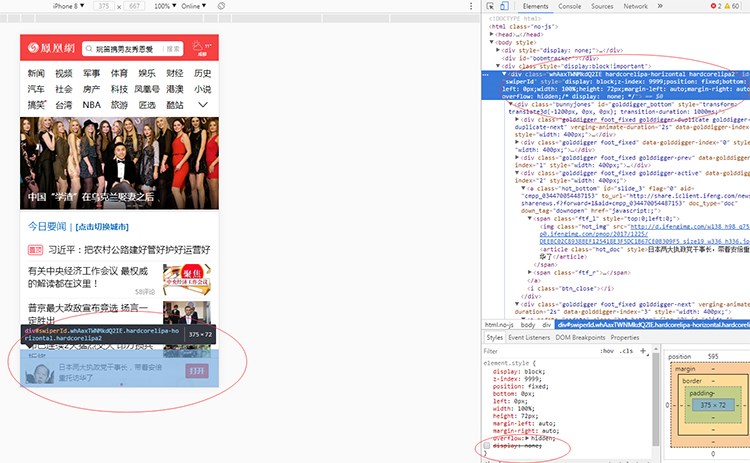750x463 pixels.
Task: Expand the head element node
Action: [x=492, y=34]
